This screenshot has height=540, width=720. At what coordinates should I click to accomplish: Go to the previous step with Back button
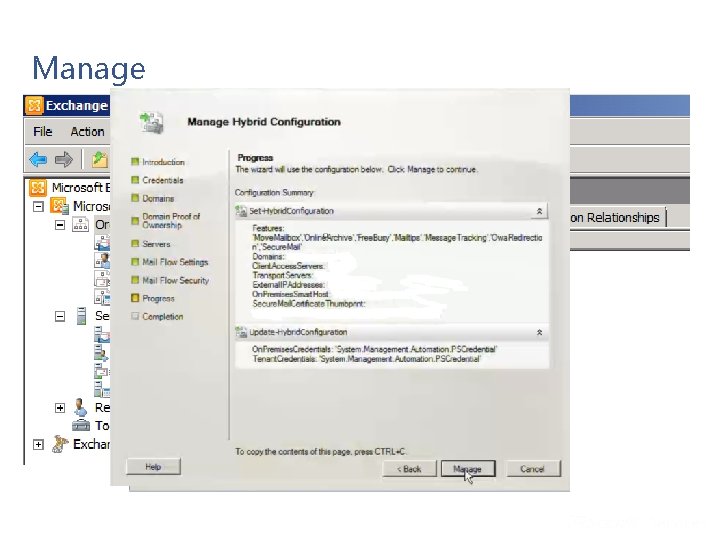coord(409,469)
